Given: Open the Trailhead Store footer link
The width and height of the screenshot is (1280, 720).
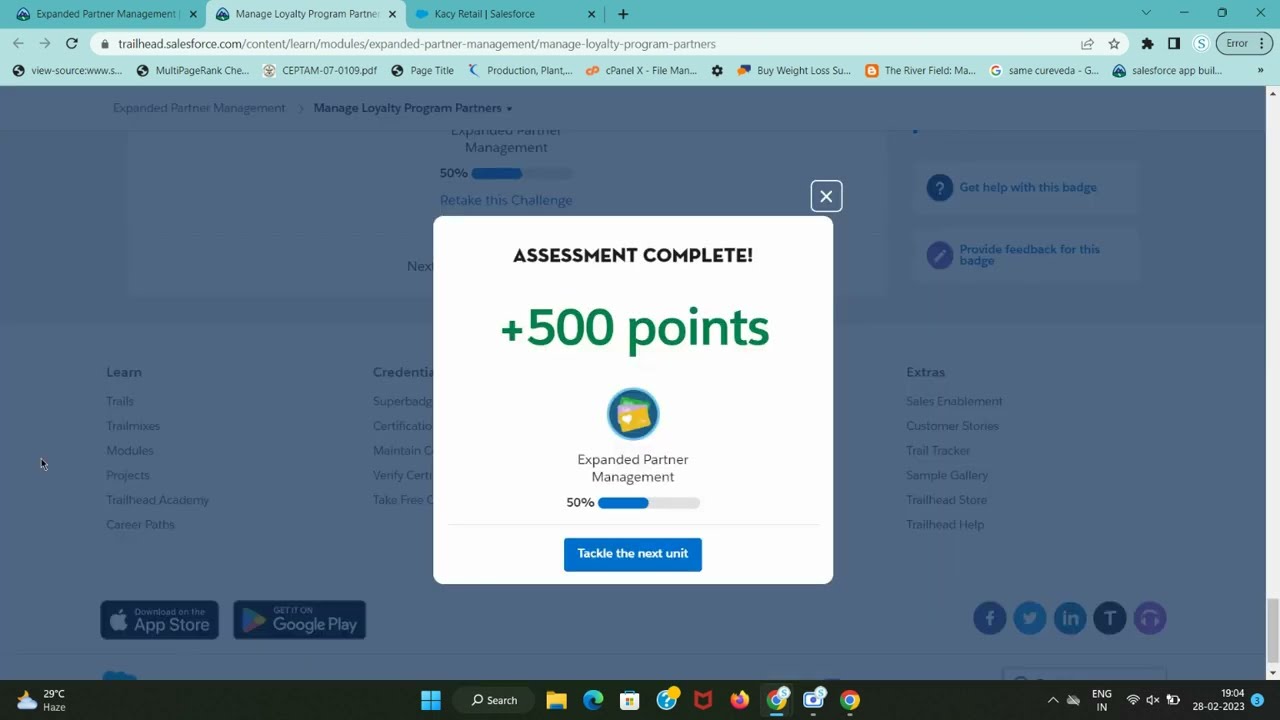Looking at the screenshot, I should 946,500.
